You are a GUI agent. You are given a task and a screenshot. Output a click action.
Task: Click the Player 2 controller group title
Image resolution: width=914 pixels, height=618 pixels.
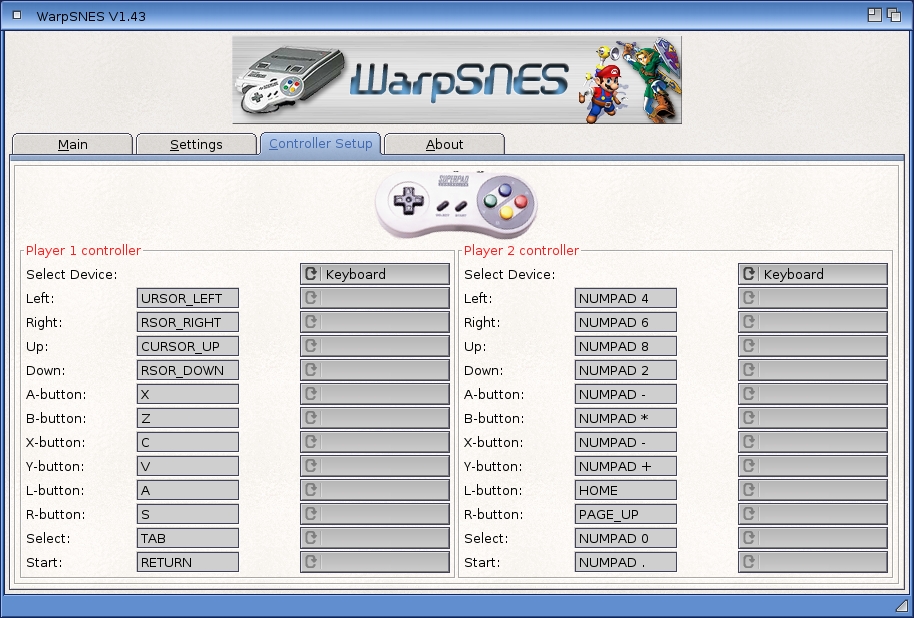521,250
